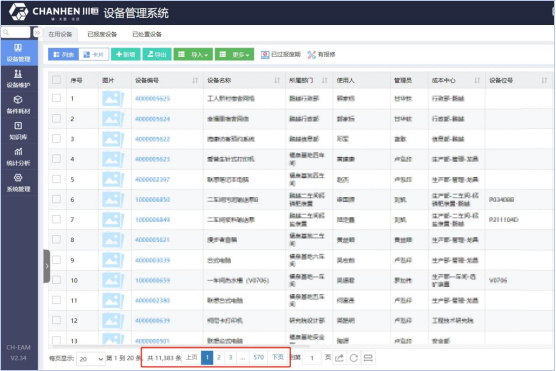The height and width of the screenshot is (371, 556).
Task: Open the 更多 dropdown button
Action: click(x=234, y=54)
